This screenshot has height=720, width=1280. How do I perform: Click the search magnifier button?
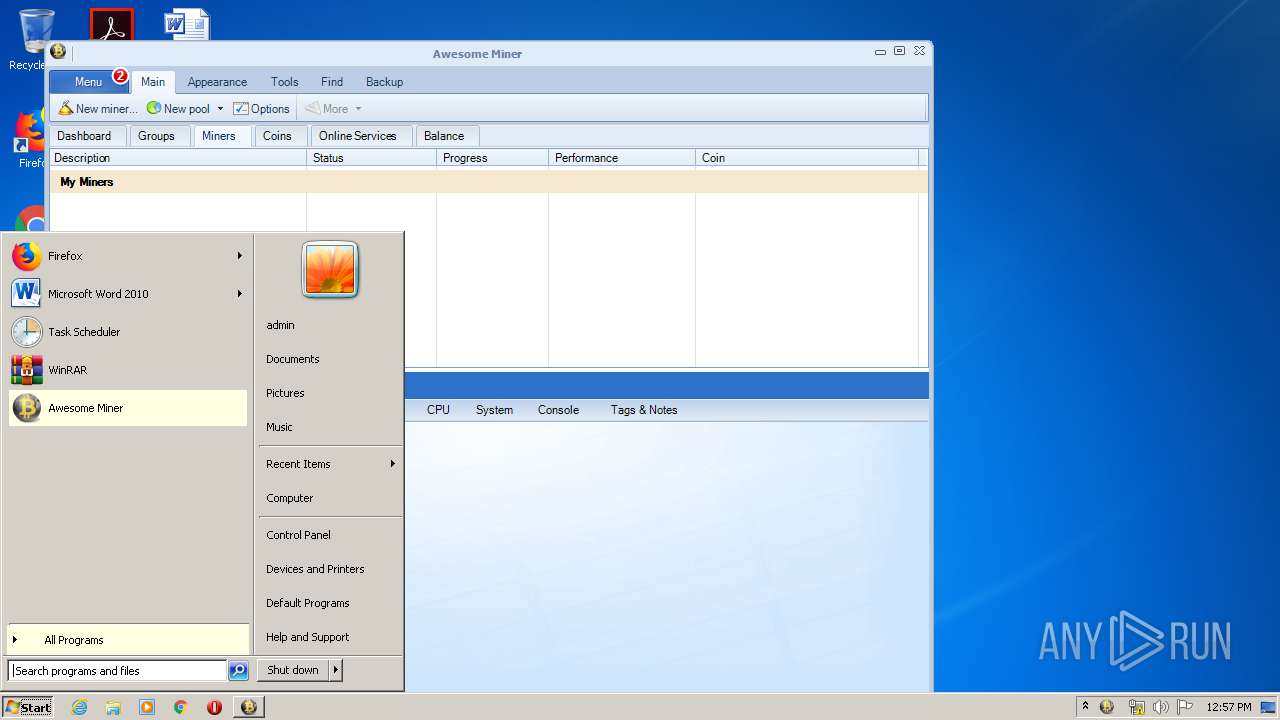238,671
